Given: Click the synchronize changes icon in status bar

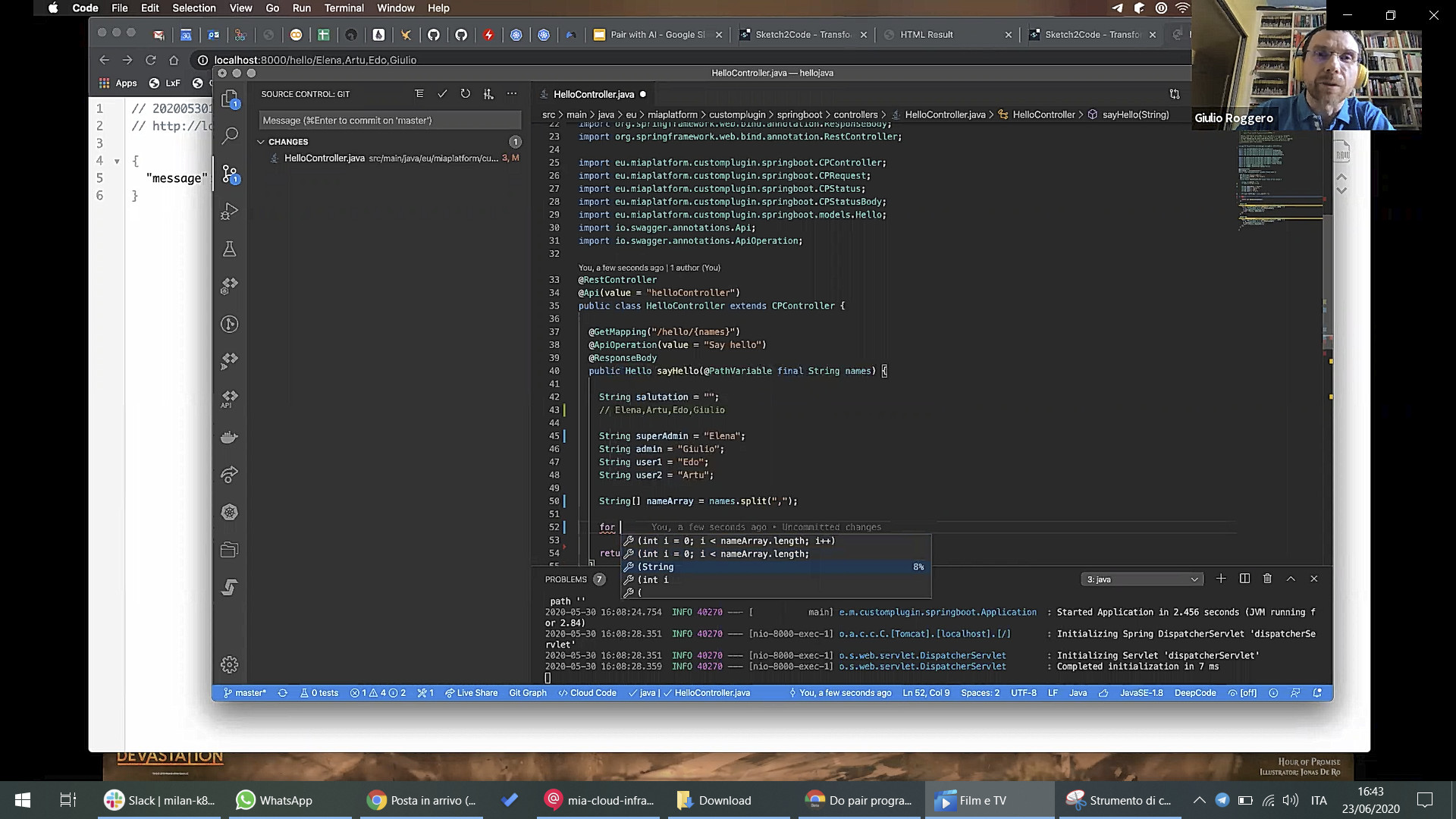Looking at the screenshot, I should pos(283,693).
